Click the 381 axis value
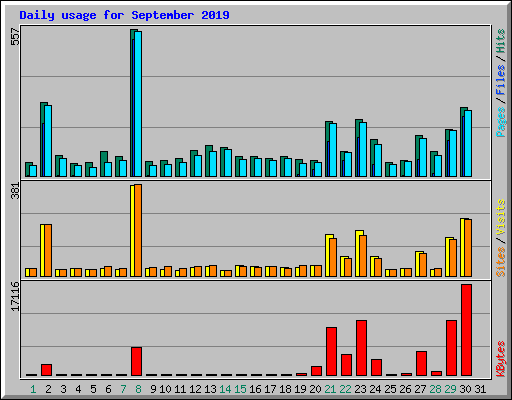512x400 pixels. tap(15, 191)
